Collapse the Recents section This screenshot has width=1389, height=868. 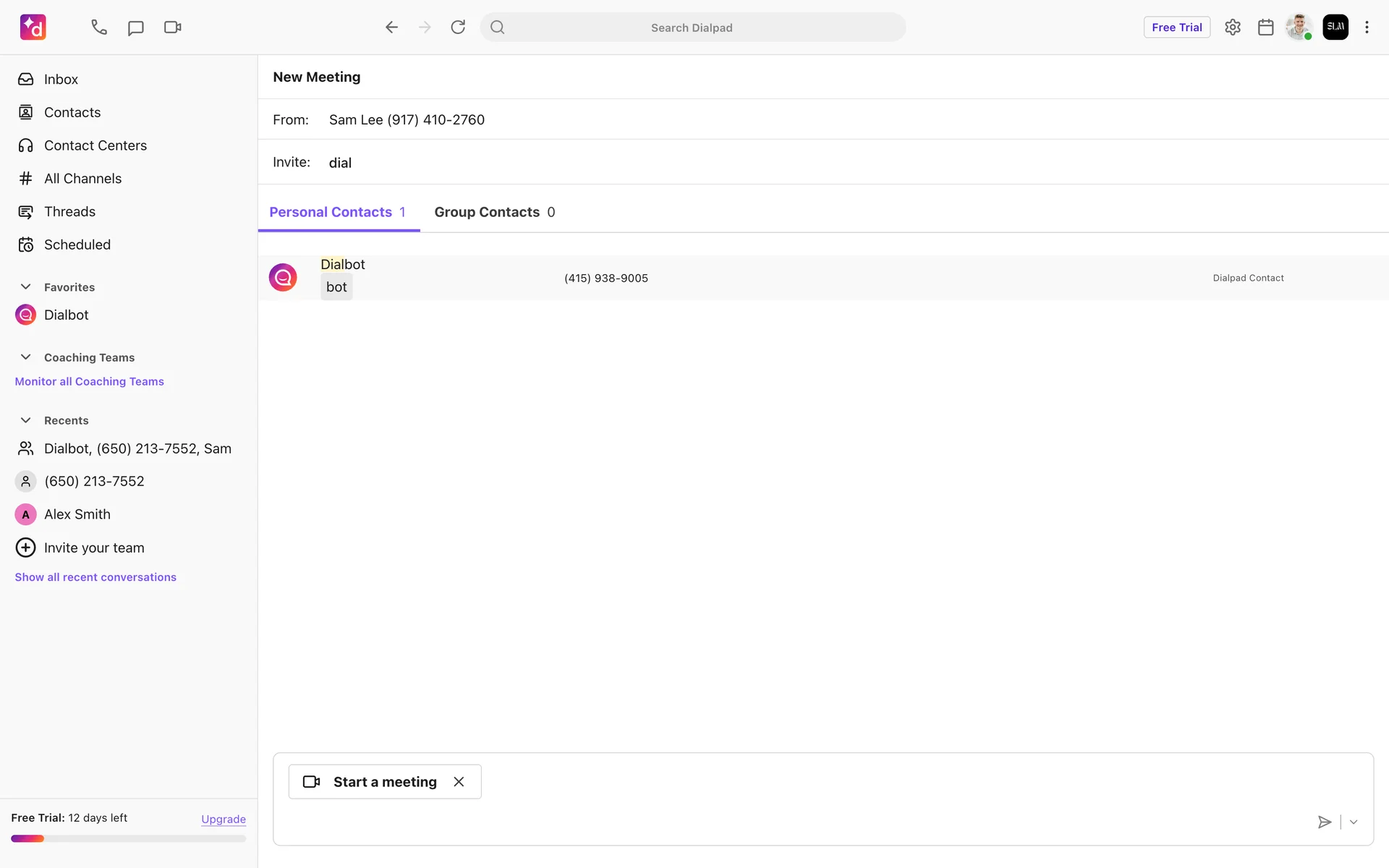[25, 420]
